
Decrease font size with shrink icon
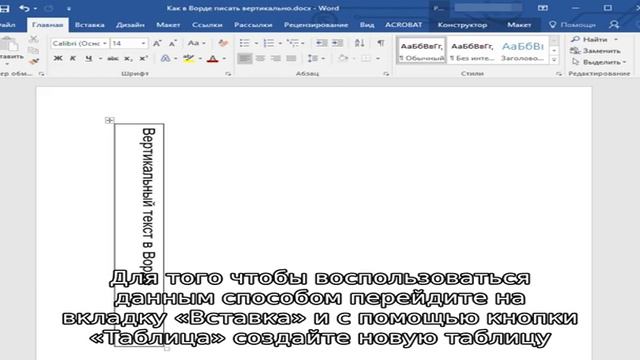[x=173, y=43]
